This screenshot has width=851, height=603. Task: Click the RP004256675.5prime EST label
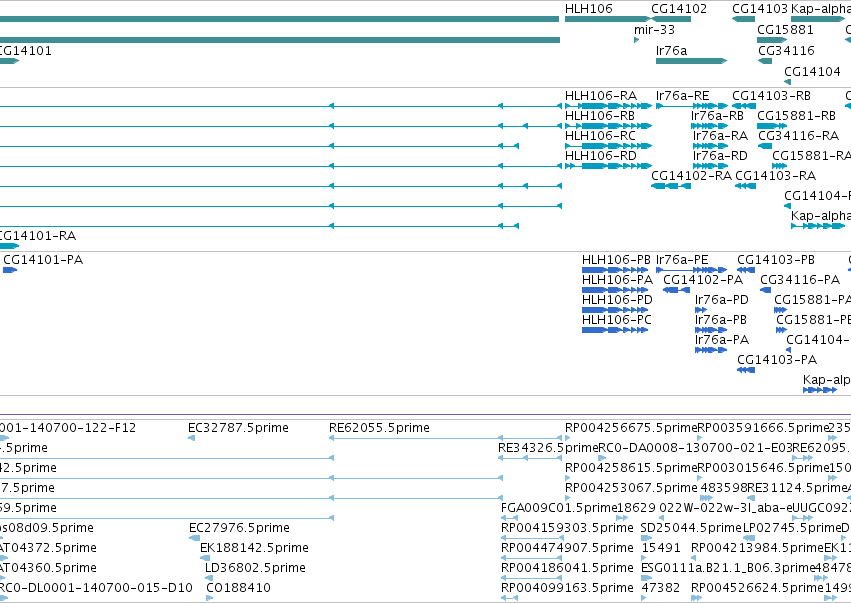[631, 428]
